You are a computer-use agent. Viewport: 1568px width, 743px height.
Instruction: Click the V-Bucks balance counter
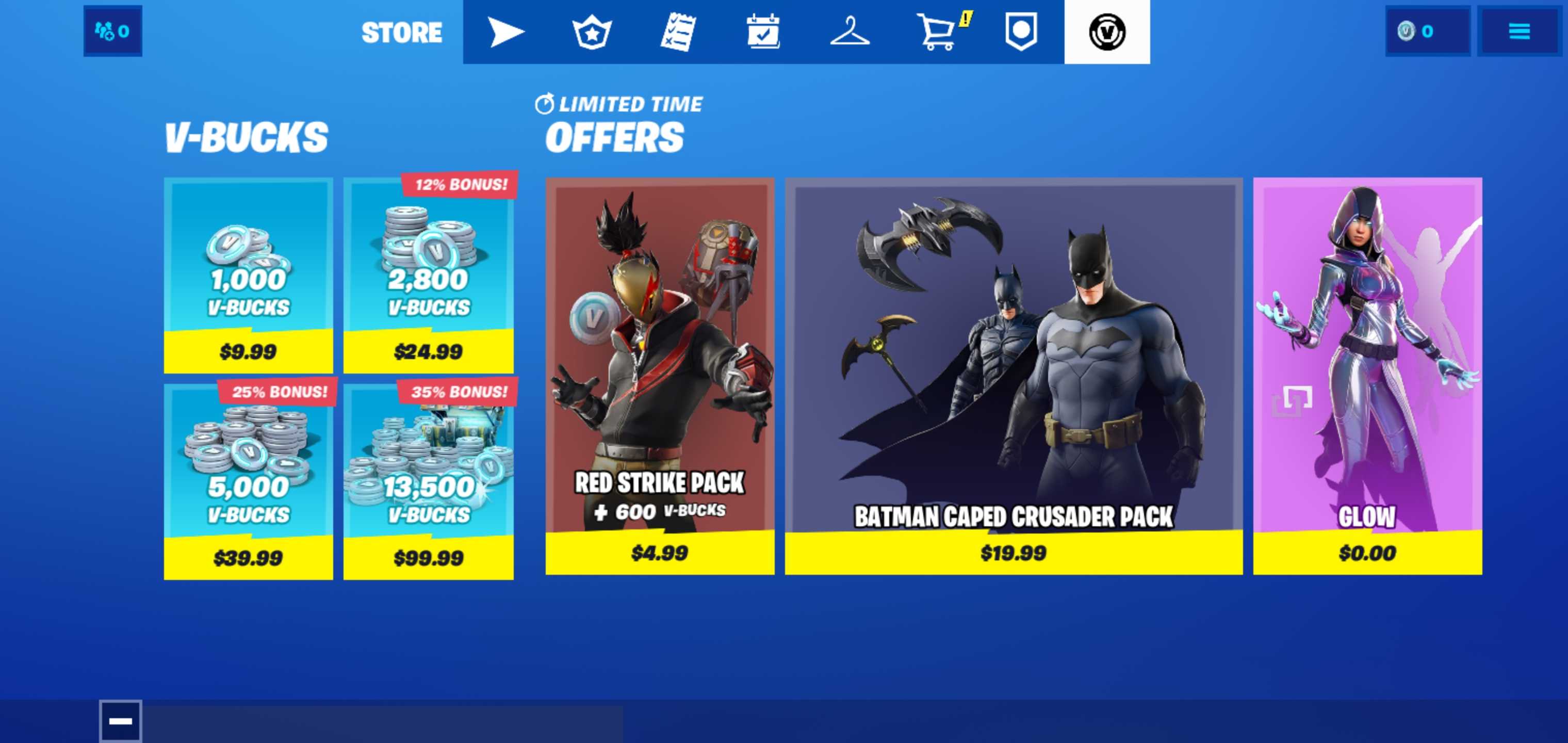click(x=1427, y=31)
